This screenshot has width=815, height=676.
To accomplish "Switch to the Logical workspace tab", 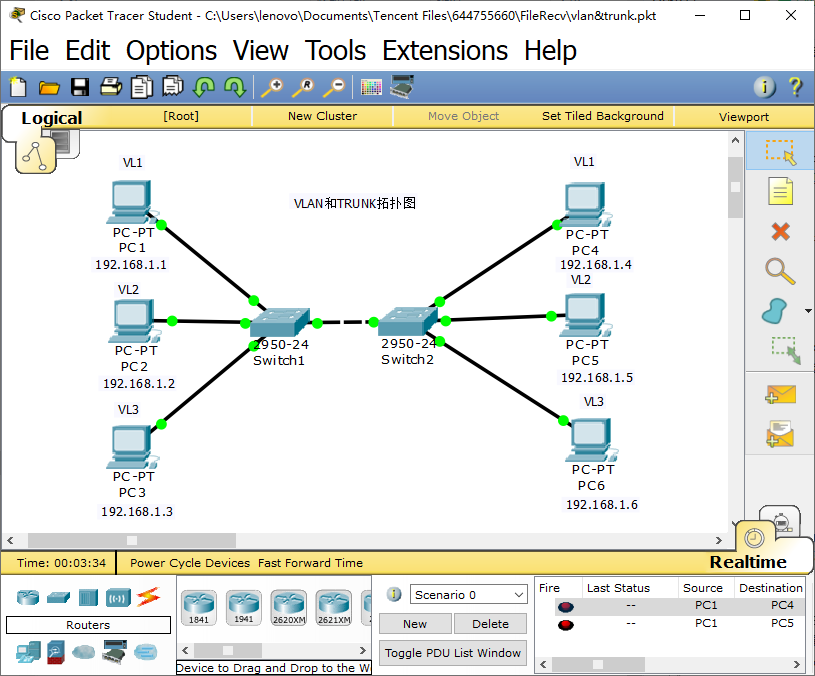I will [51, 118].
